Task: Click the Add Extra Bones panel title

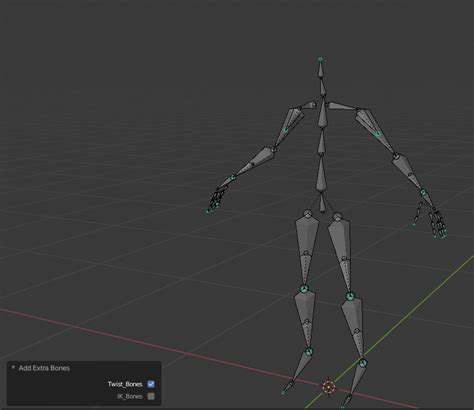Action: click(x=44, y=368)
